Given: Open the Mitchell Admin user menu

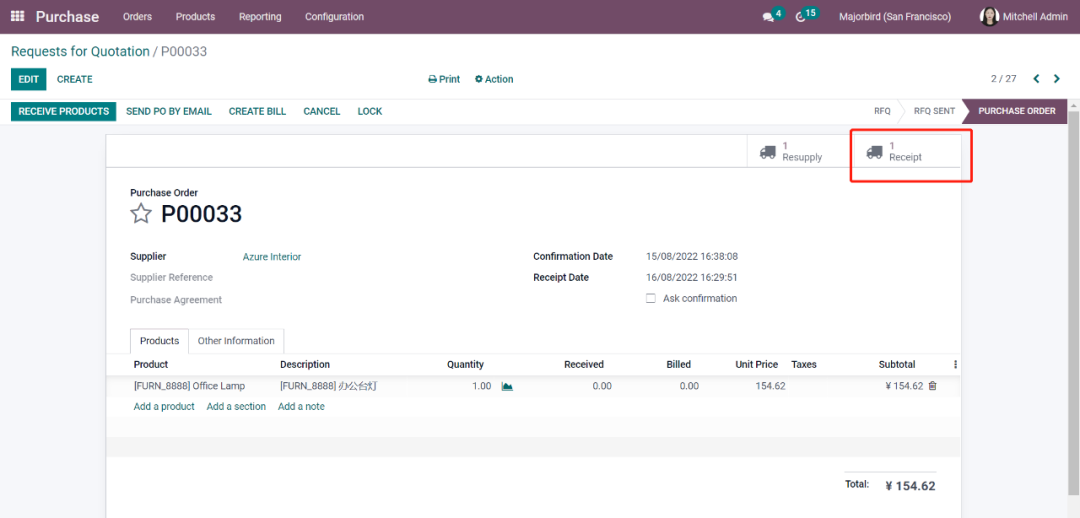Looking at the screenshot, I should (x=1023, y=17).
